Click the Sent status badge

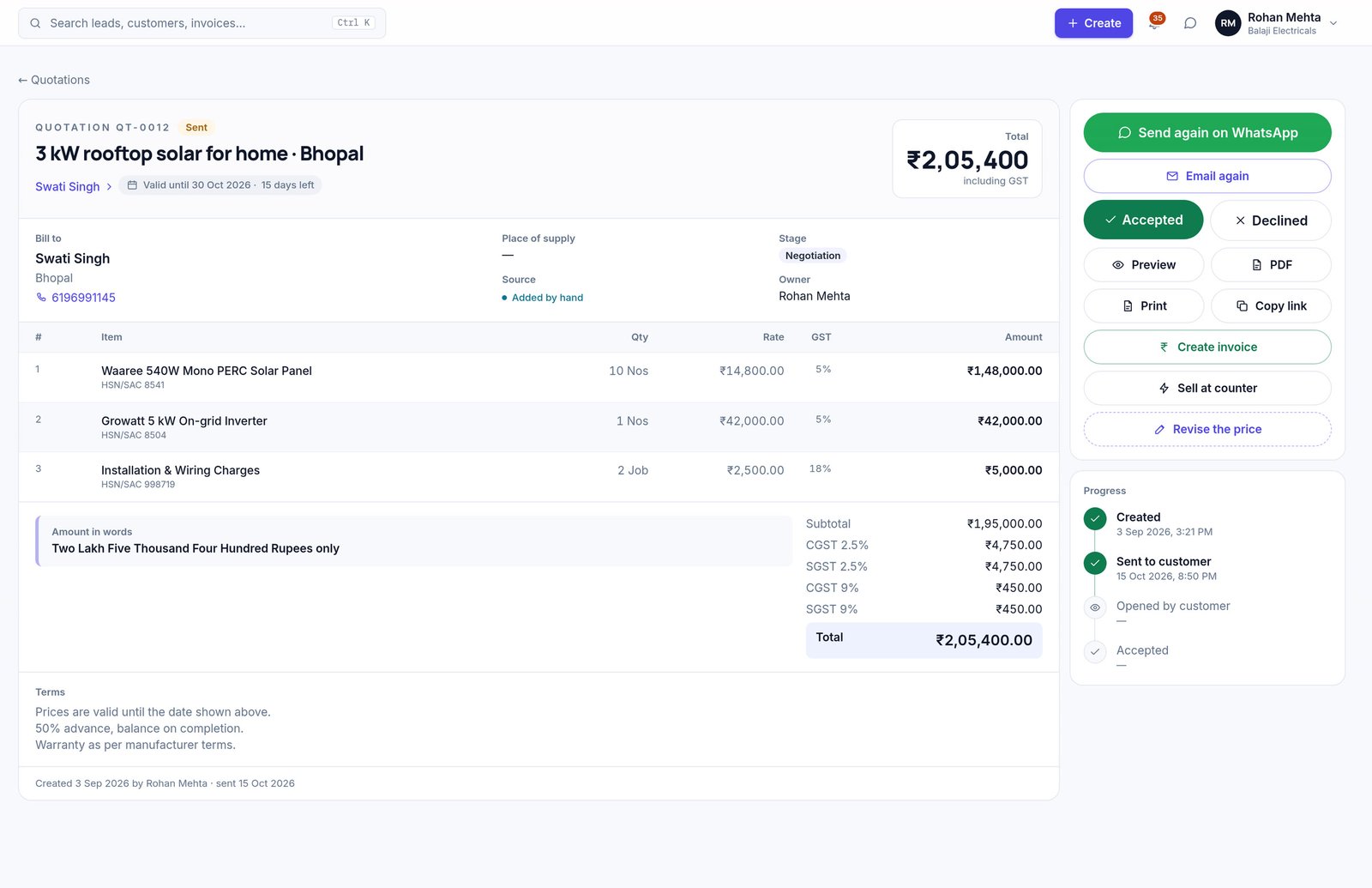pos(196,128)
